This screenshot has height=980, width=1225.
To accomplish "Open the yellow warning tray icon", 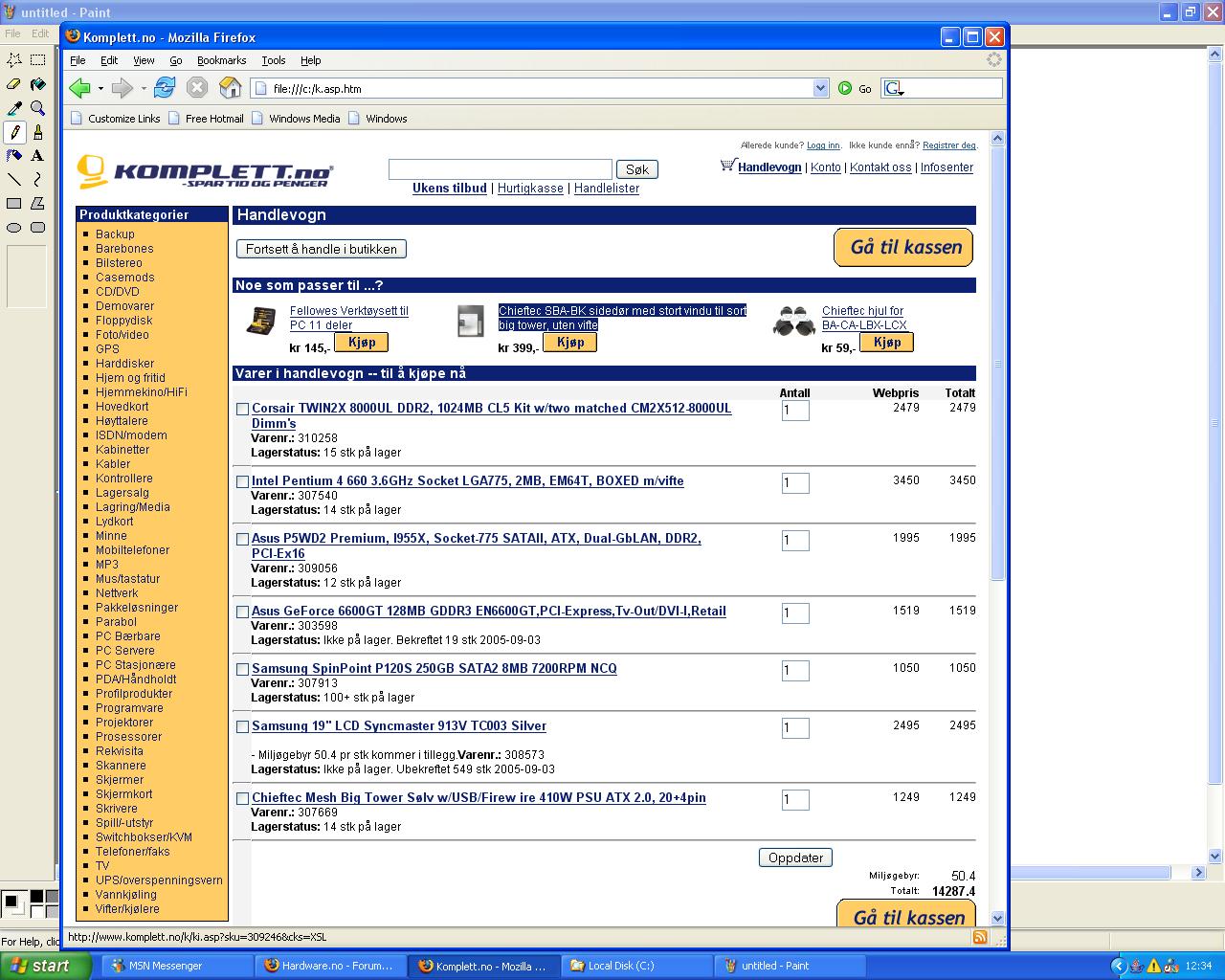I will (x=1154, y=966).
